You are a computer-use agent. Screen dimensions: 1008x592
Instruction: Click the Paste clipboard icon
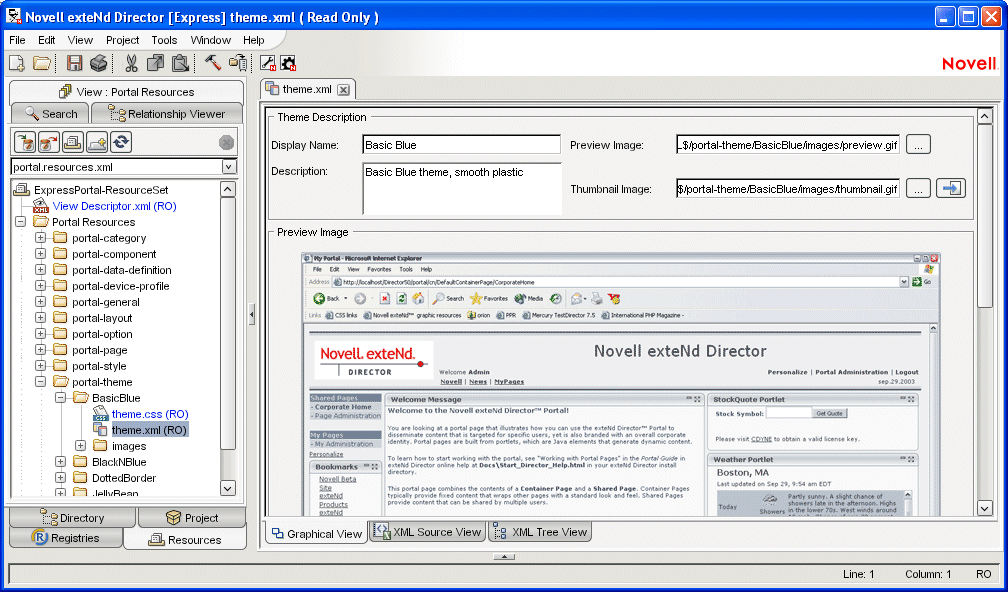180,63
